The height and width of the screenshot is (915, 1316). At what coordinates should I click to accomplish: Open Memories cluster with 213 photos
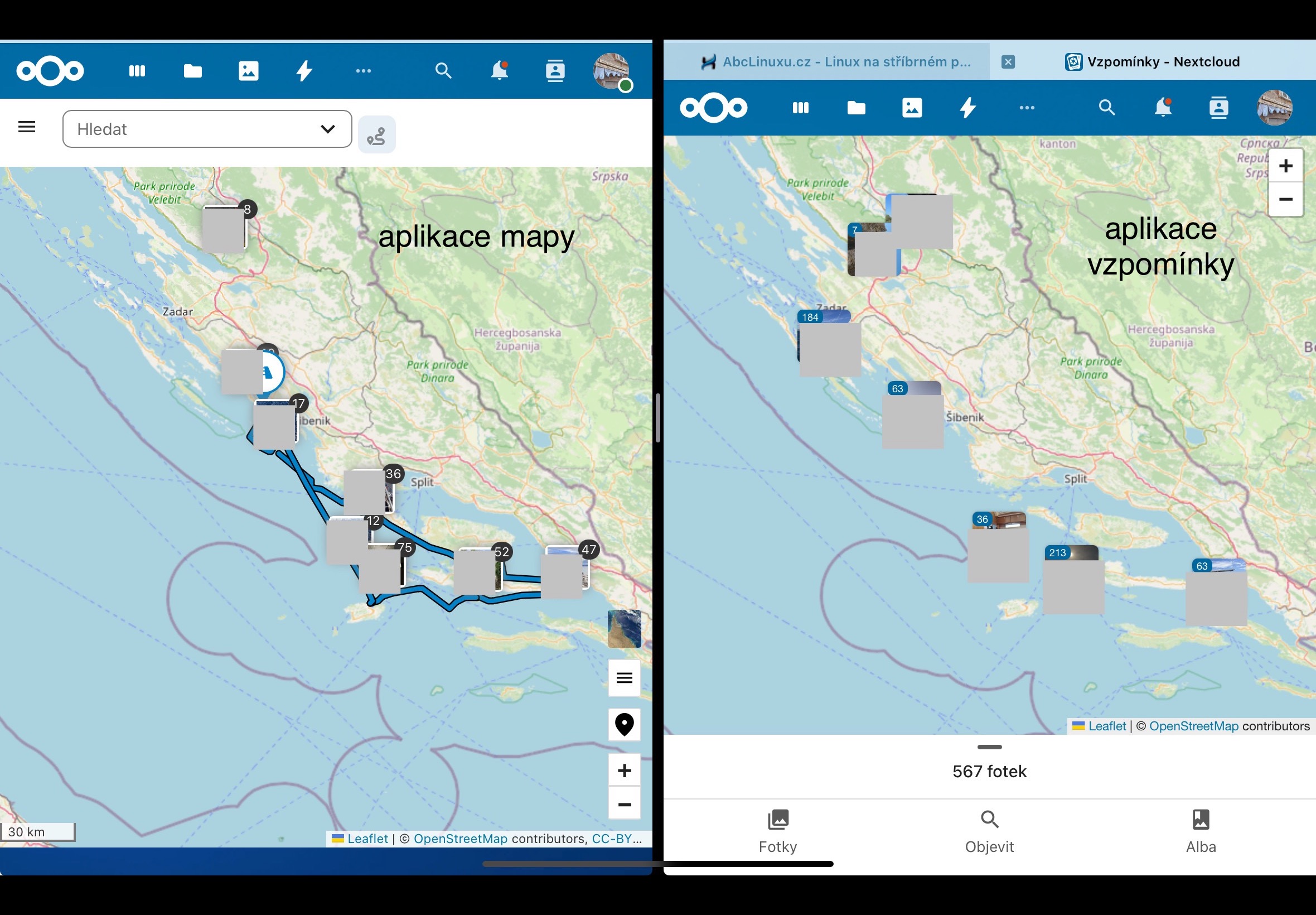[x=1072, y=579]
